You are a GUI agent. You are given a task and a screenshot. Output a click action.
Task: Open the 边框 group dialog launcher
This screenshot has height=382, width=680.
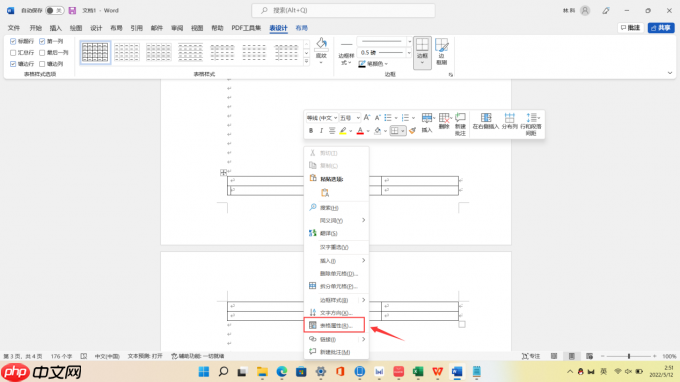[451, 75]
